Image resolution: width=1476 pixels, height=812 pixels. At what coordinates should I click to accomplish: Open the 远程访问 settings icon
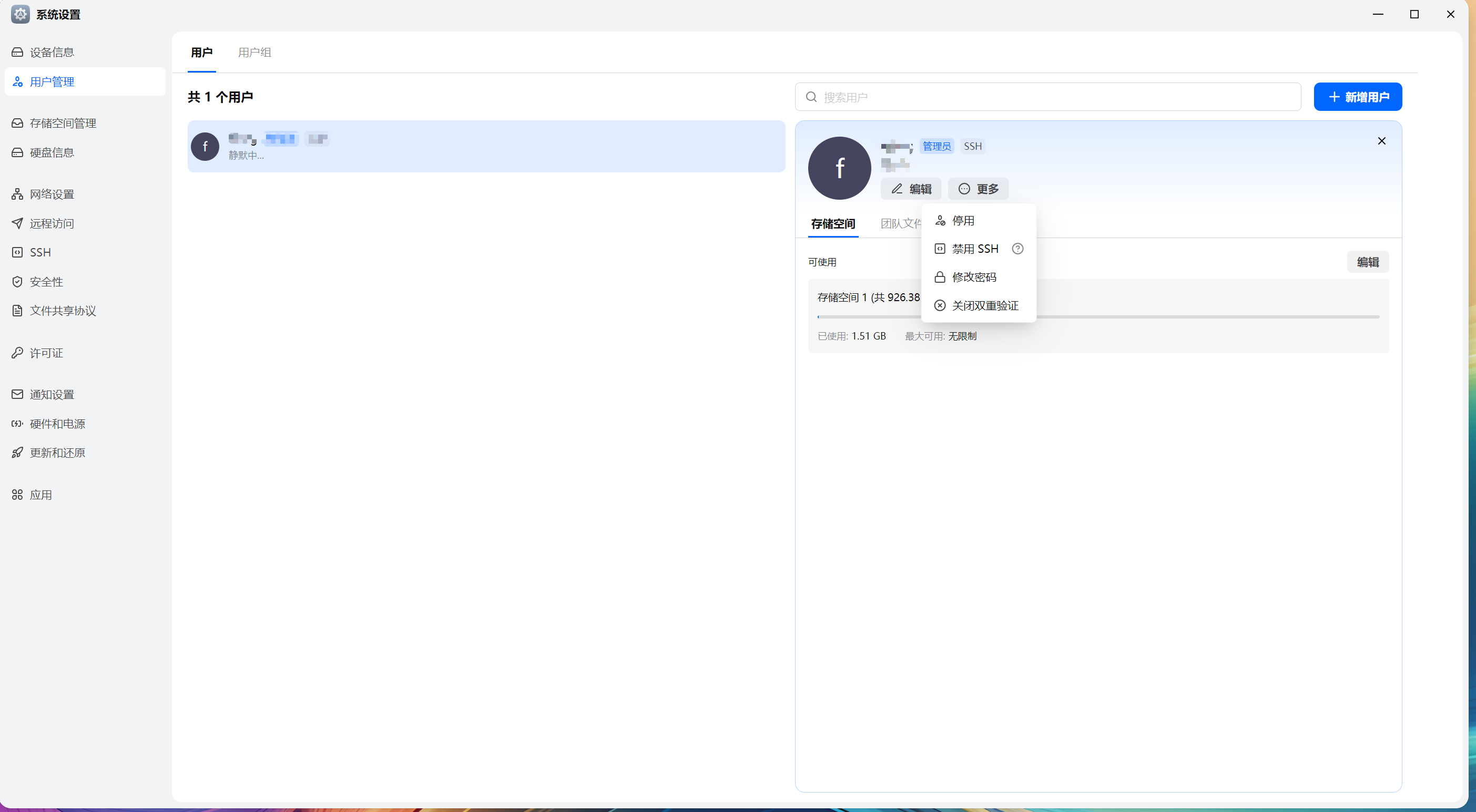[x=17, y=223]
